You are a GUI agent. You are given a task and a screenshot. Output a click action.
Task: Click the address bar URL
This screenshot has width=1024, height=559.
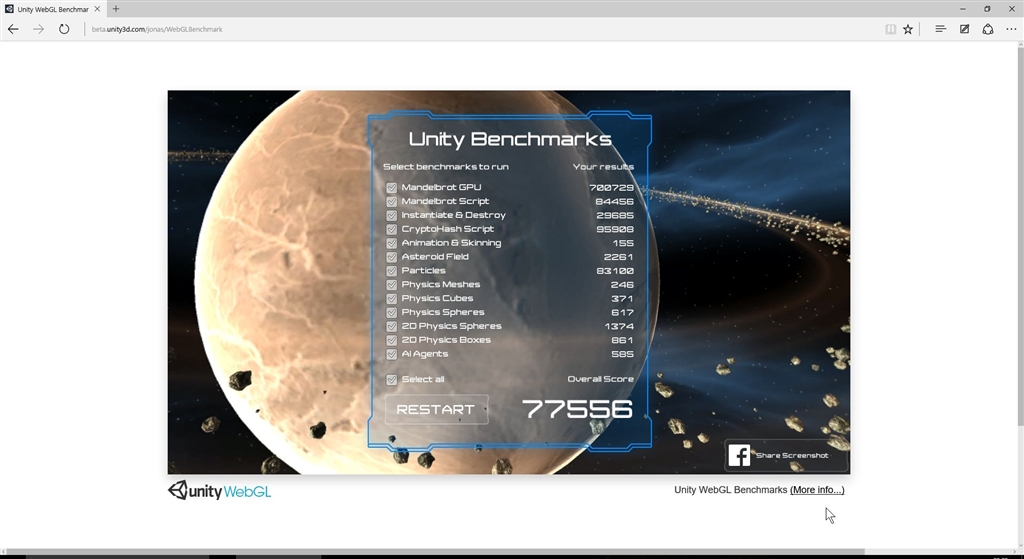click(157, 29)
